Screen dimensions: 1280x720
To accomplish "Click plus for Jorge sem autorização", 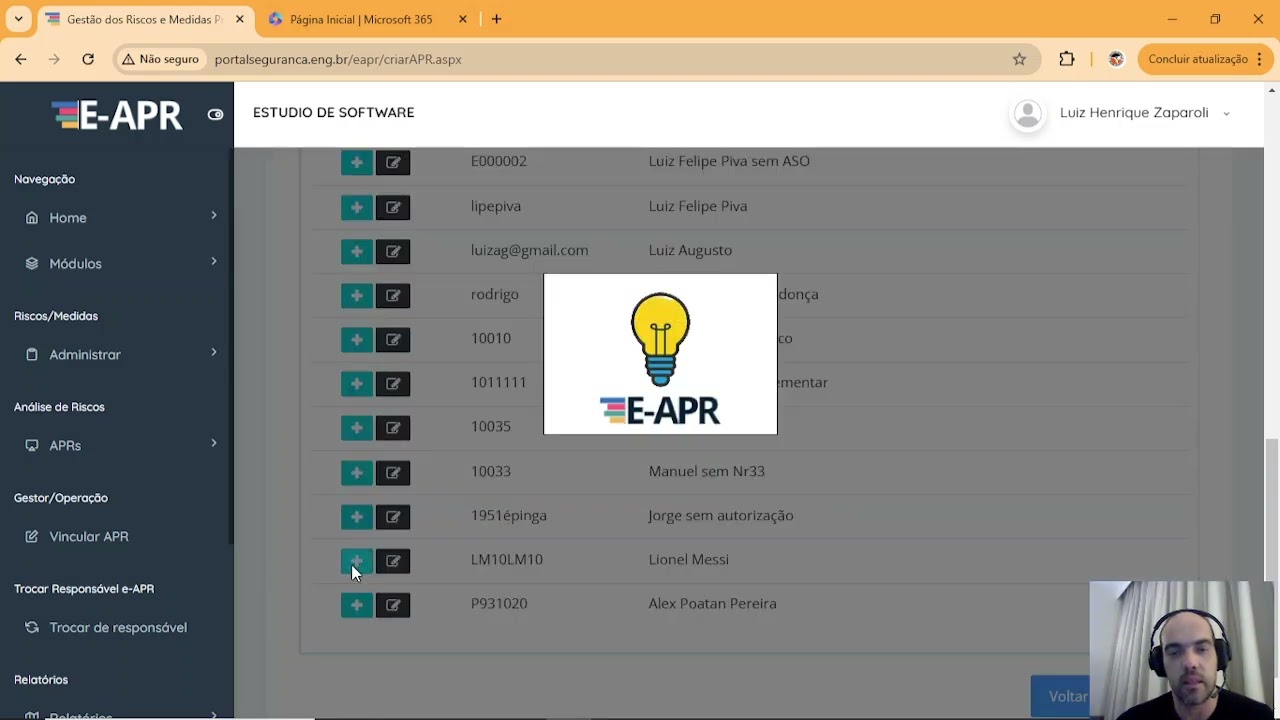I will pos(357,516).
